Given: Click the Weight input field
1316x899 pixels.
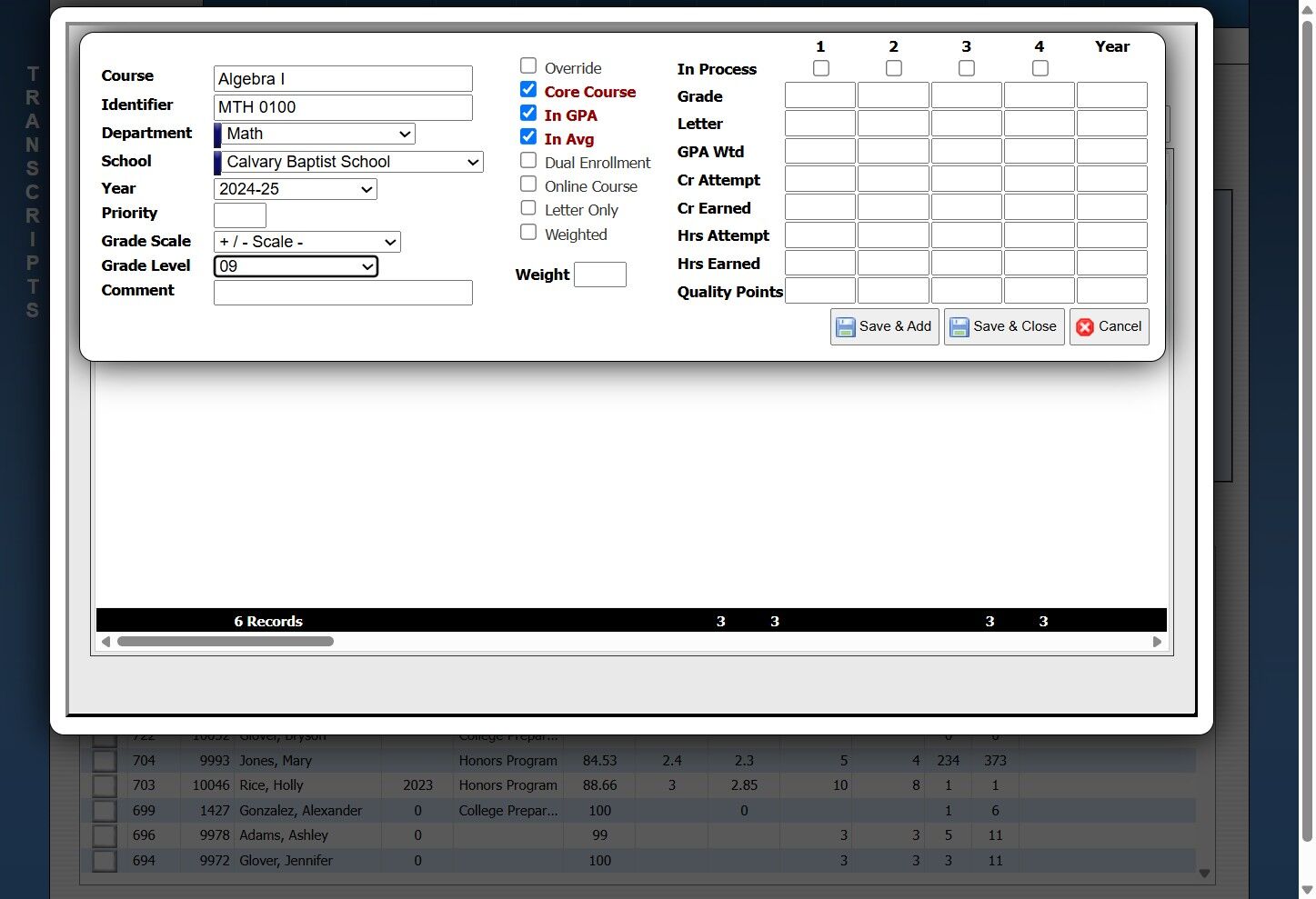Looking at the screenshot, I should 600,275.
